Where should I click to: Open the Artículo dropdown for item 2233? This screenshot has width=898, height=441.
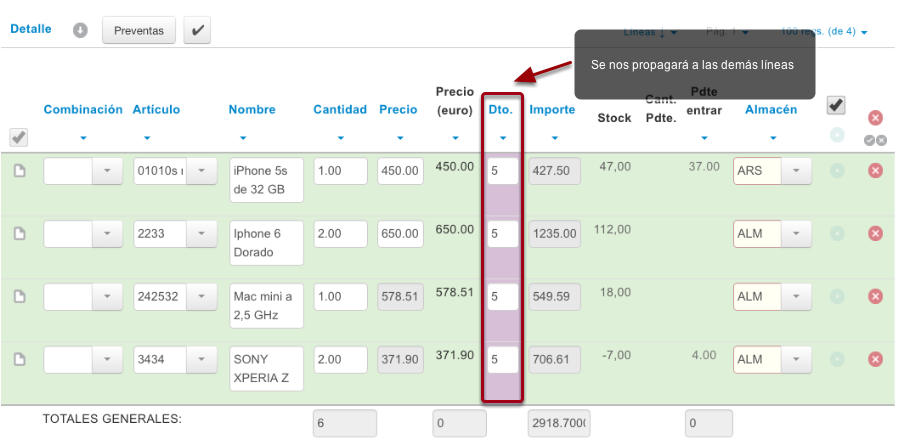coord(202,234)
